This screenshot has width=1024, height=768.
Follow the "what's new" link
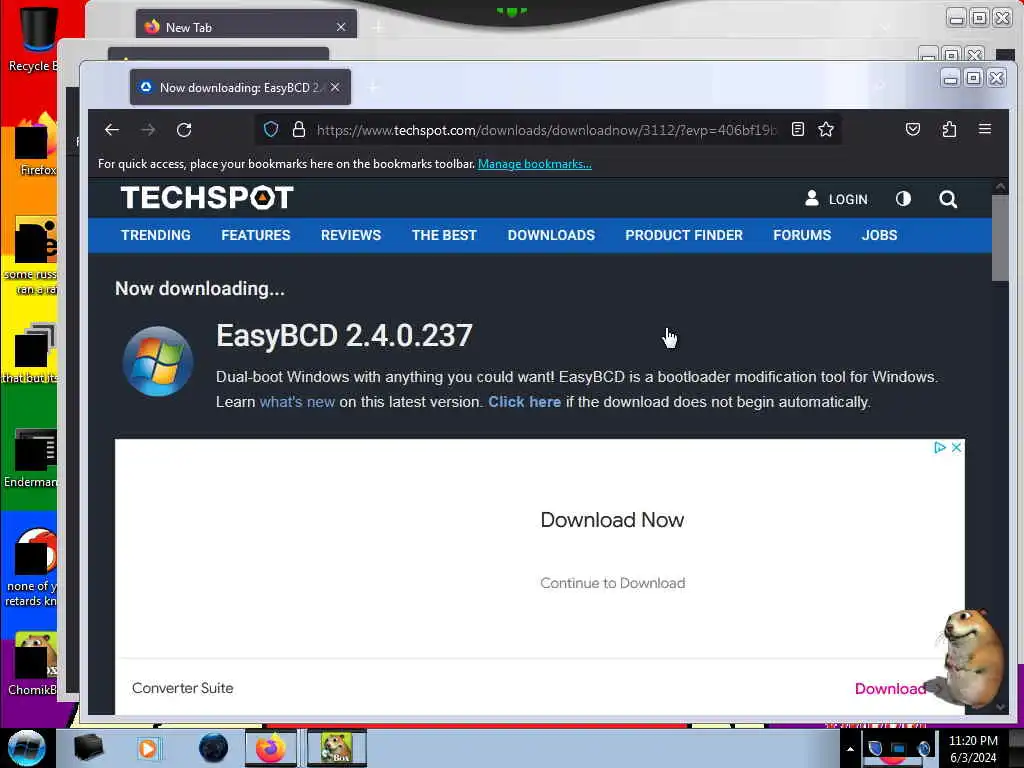coord(297,402)
